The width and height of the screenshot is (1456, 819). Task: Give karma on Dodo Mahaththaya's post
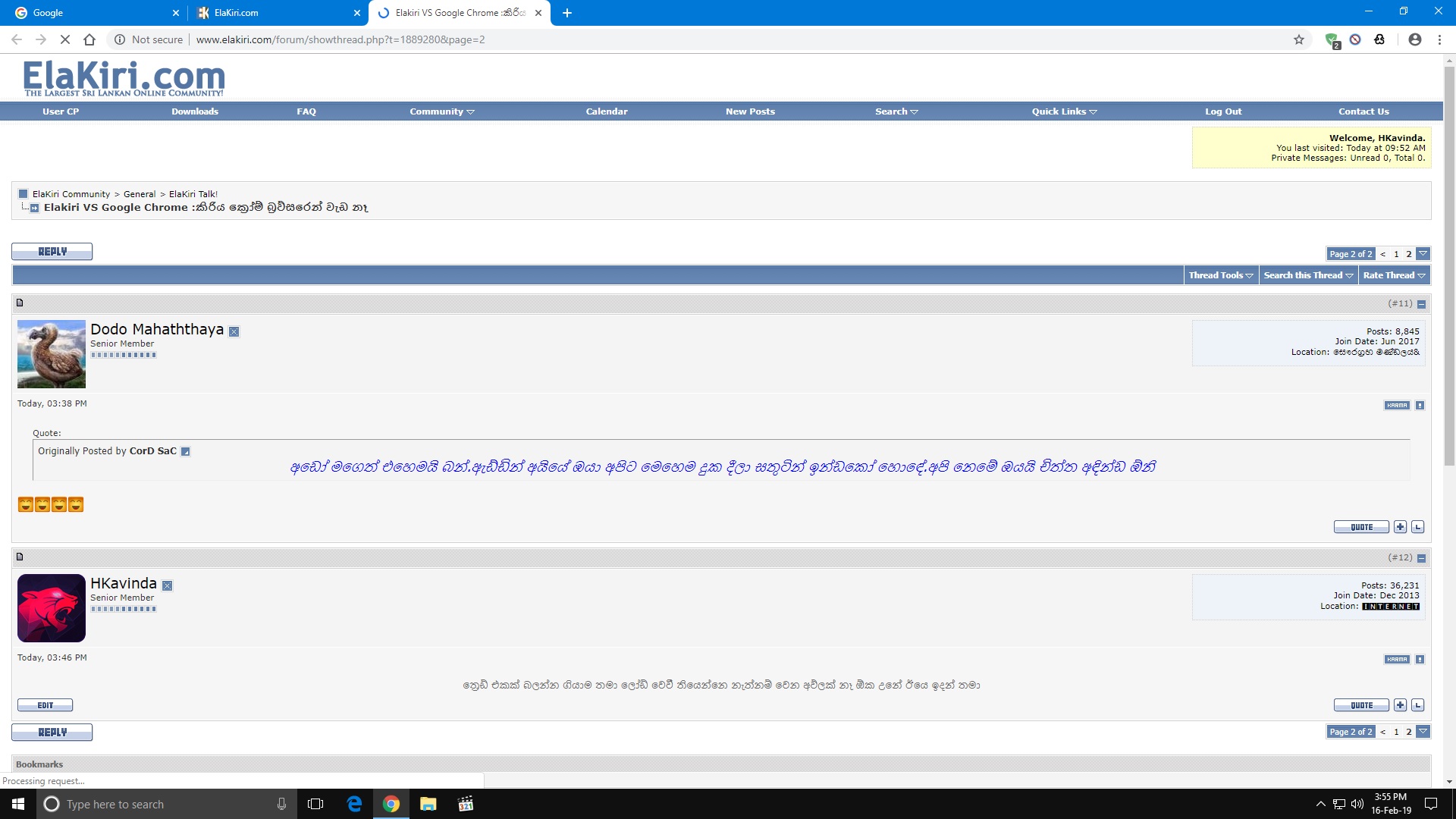[x=1397, y=406]
